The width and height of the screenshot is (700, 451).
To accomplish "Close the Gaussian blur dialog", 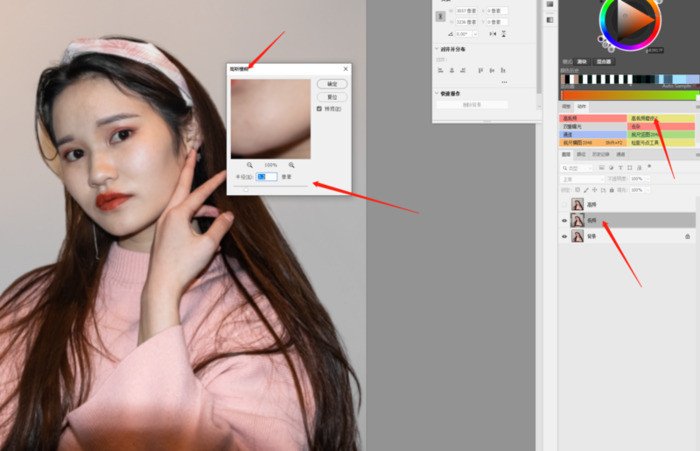I will pos(346,69).
